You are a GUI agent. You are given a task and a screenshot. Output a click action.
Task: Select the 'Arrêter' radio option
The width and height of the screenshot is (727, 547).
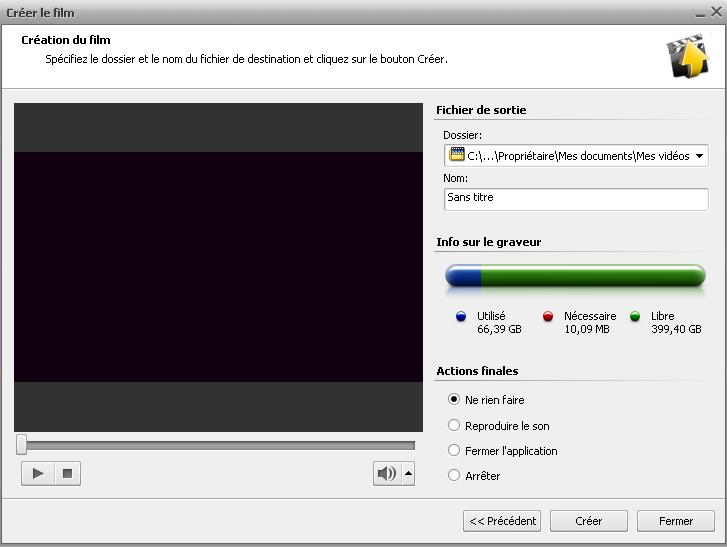pos(454,476)
